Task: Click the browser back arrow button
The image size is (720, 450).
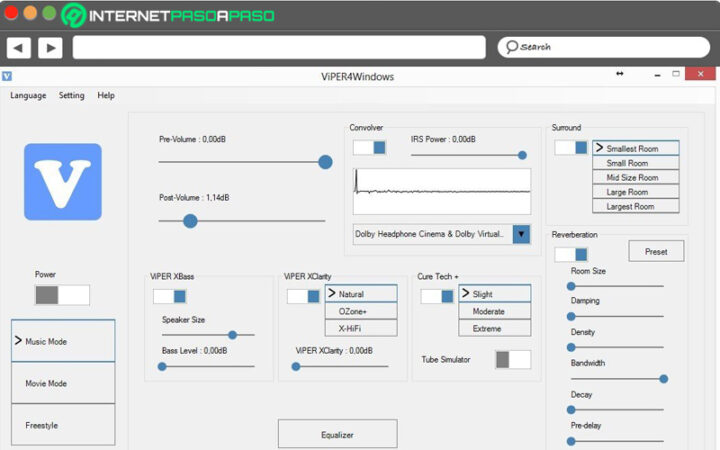Action: click(x=18, y=47)
